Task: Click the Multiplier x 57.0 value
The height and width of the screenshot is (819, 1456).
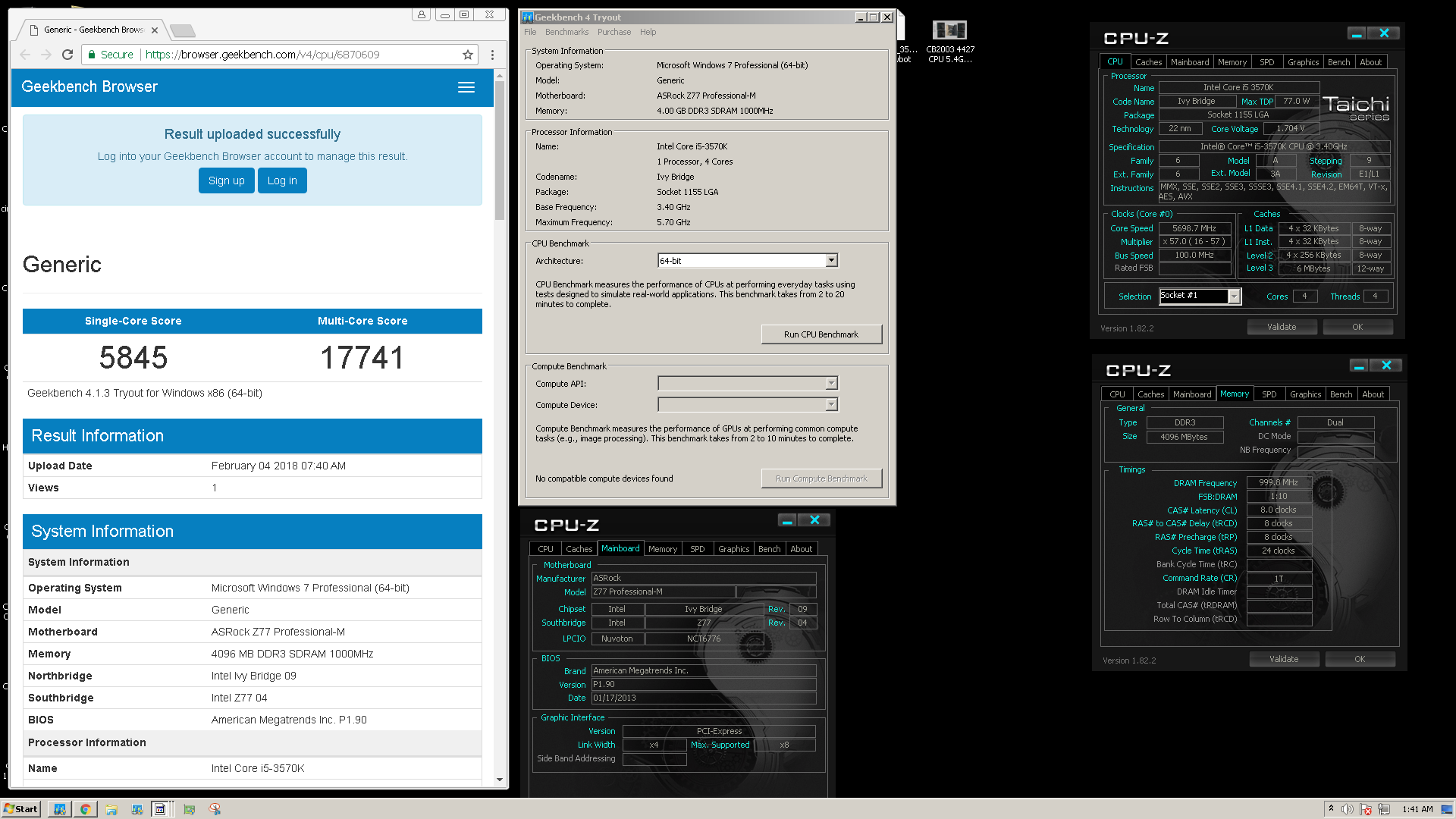Action: tap(1194, 241)
